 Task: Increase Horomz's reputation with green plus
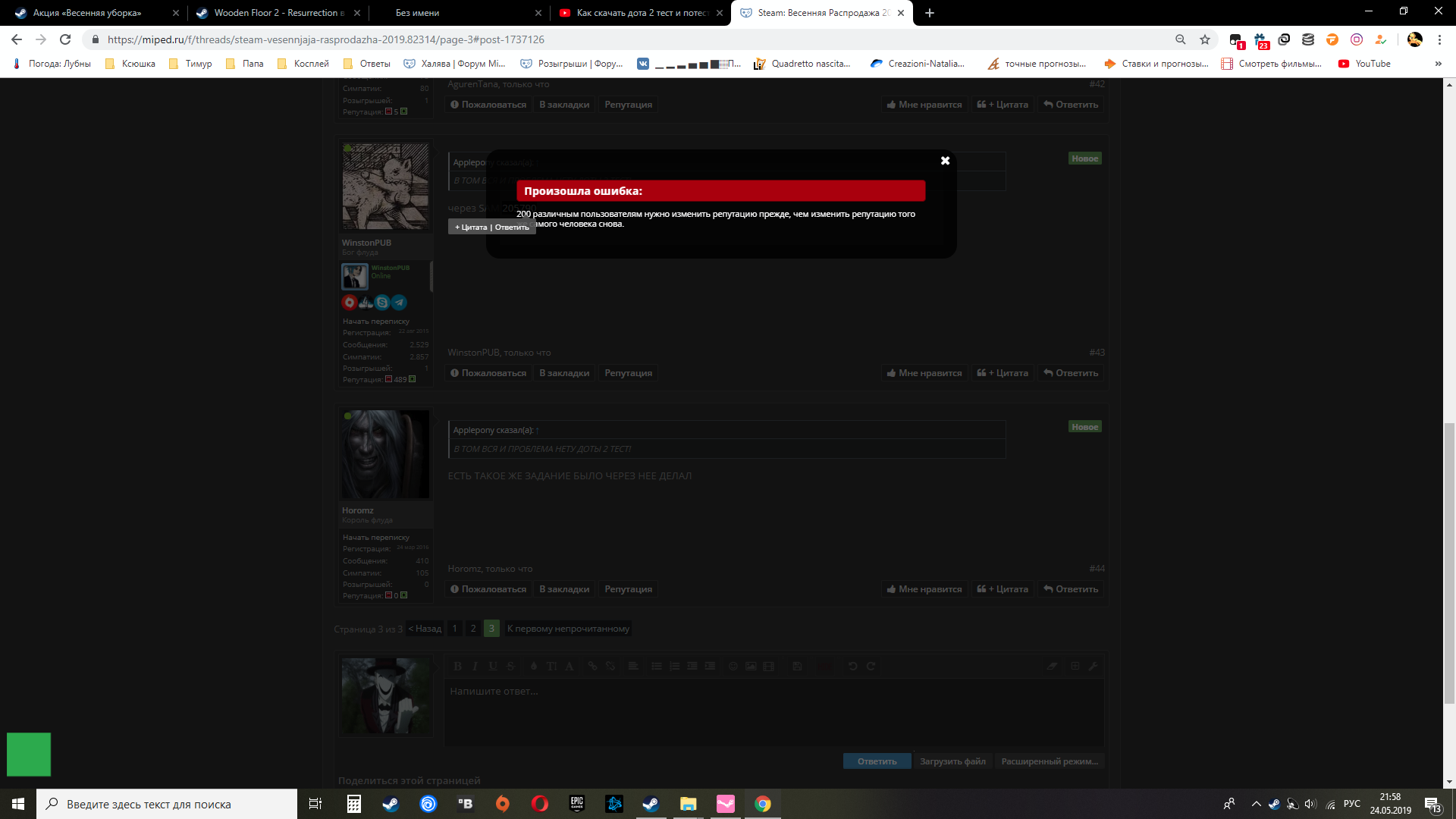coord(404,595)
